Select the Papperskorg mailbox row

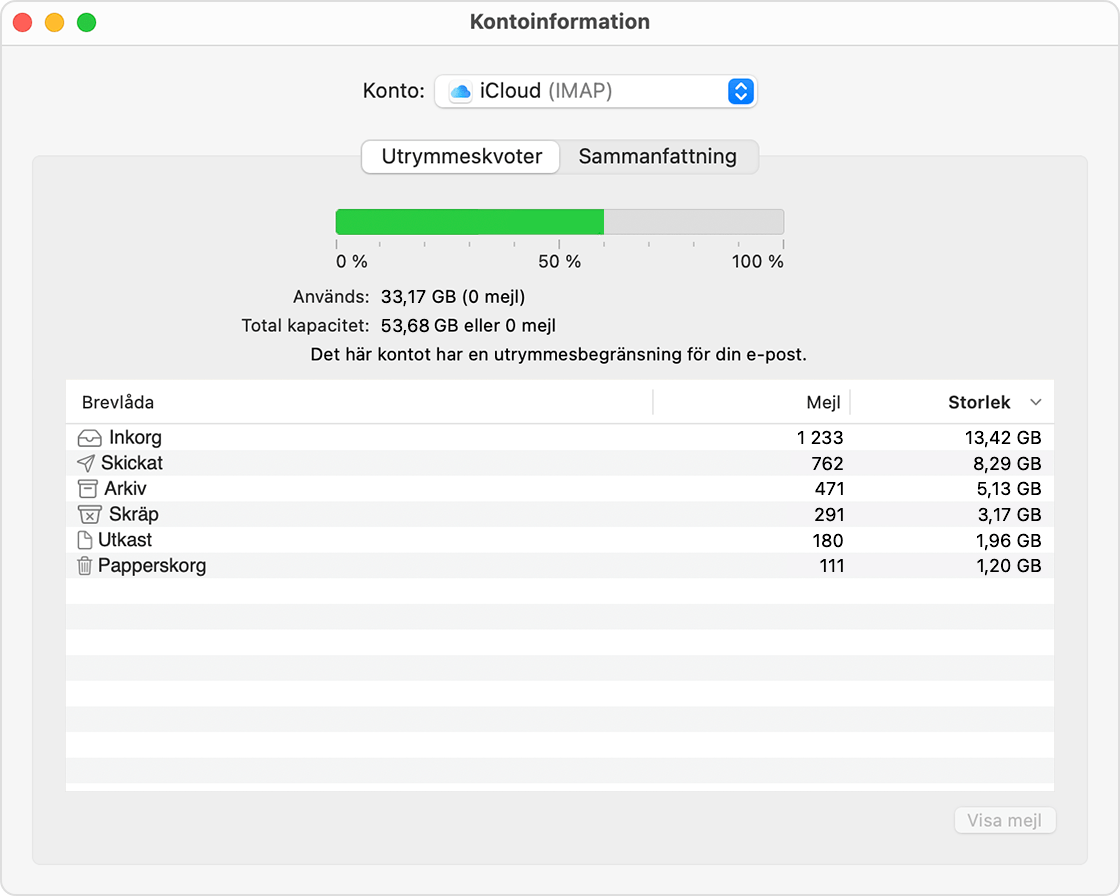pos(559,566)
